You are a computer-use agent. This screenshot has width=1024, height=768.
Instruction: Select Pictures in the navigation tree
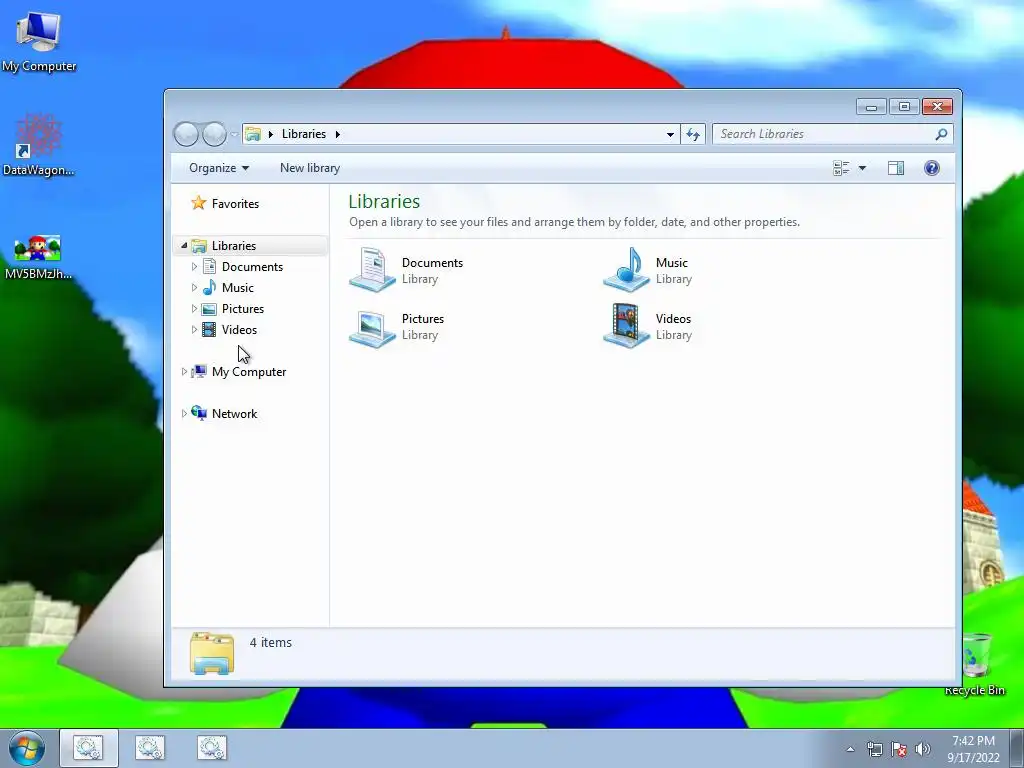[x=243, y=309]
